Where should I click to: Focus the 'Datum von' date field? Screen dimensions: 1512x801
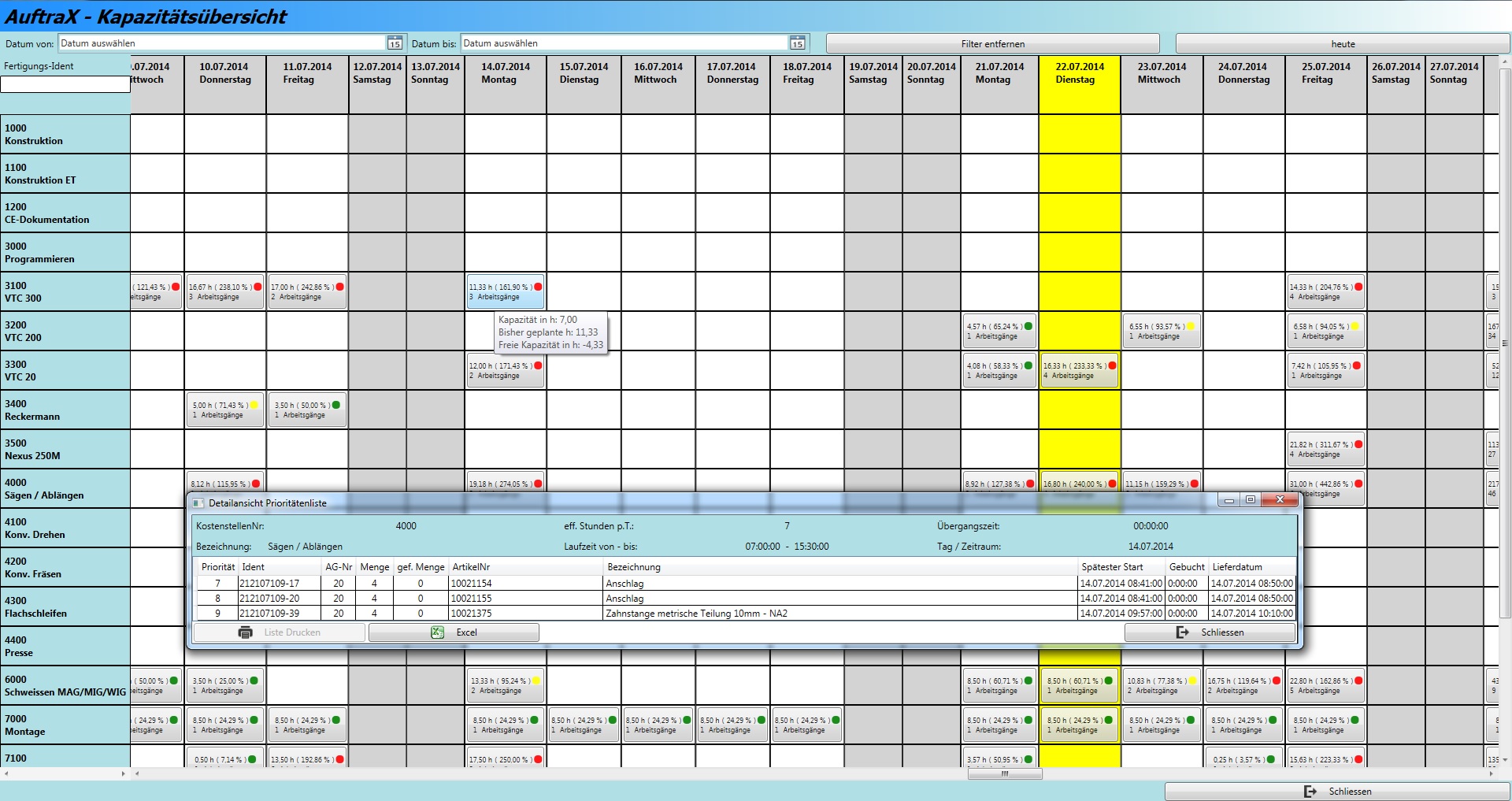tap(223, 43)
